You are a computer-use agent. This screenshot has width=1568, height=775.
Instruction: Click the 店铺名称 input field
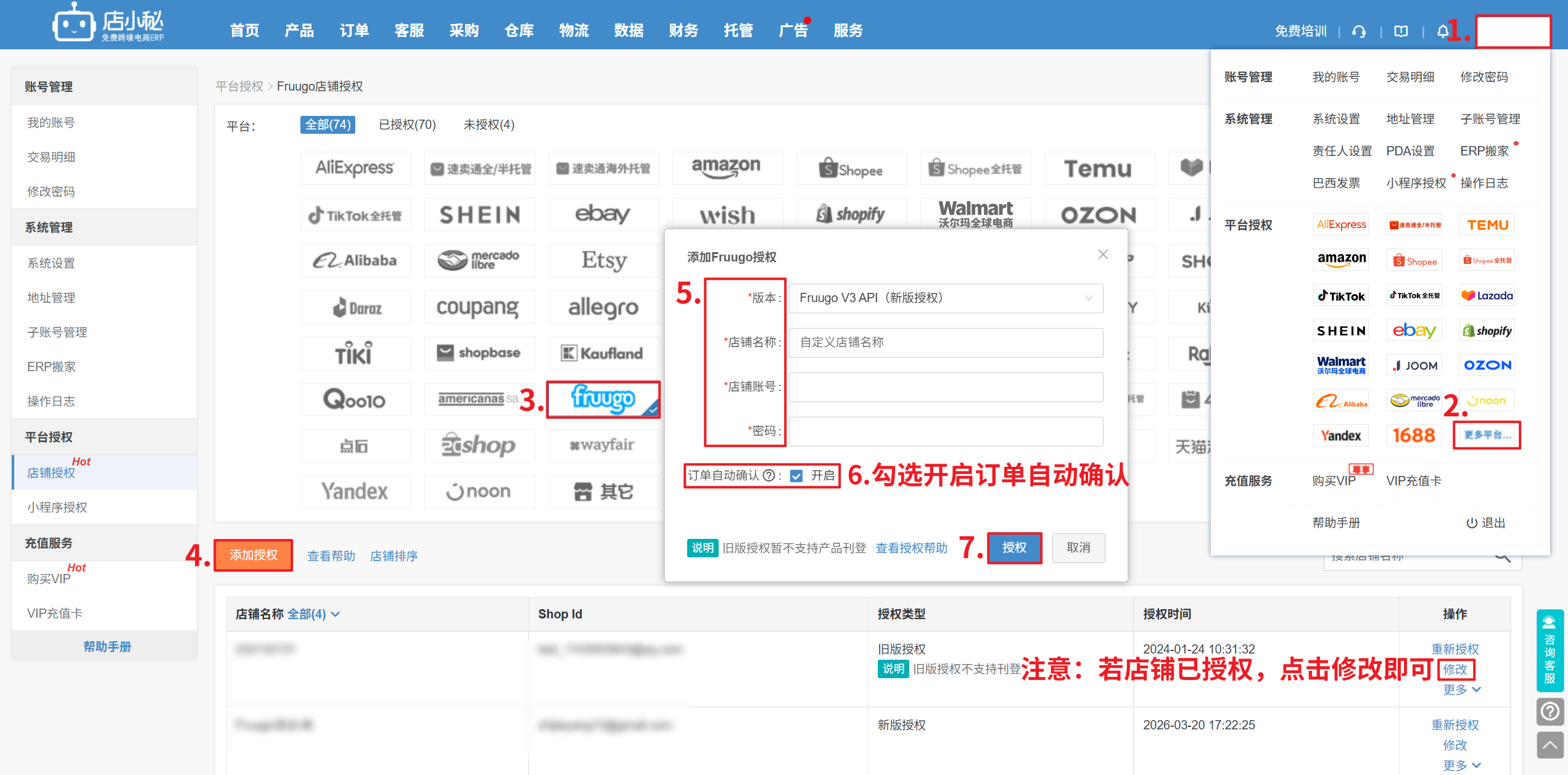pos(946,342)
